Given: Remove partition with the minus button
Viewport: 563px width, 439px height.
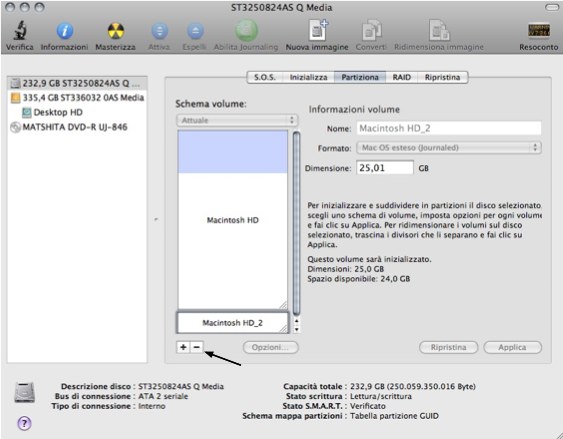Looking at the screenshot, I should (197, 347).
